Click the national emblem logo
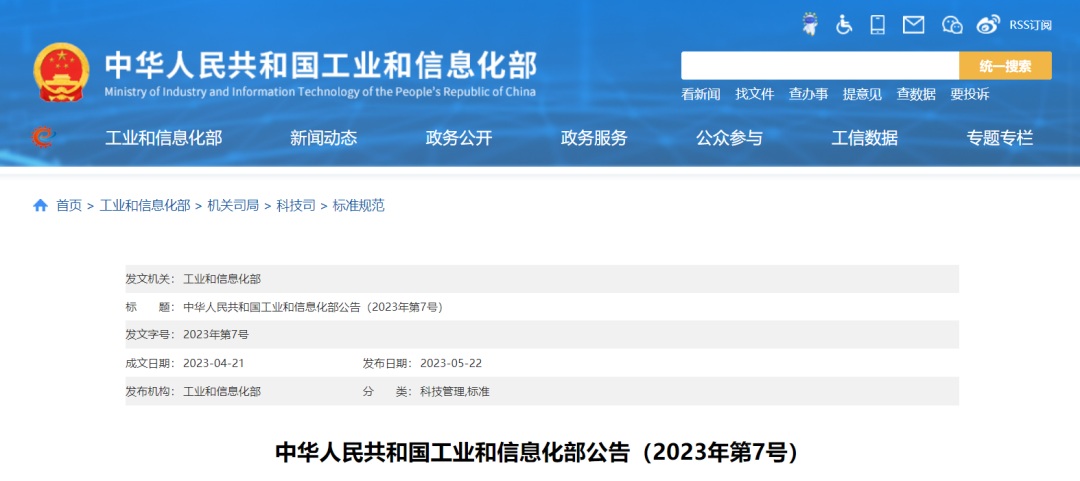Image resolution: width=1080 pixels, height=481 pixels. point(62,73)
